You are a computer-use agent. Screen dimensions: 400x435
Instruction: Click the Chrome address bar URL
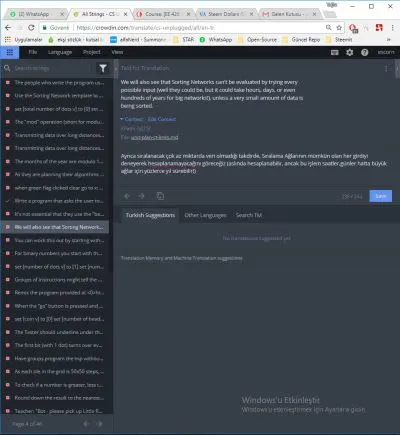point(145,28)
